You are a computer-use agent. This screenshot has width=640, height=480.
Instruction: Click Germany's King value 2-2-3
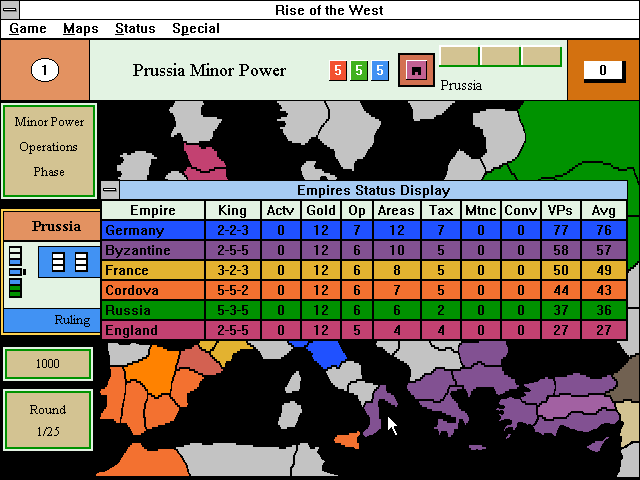[233, 230]
